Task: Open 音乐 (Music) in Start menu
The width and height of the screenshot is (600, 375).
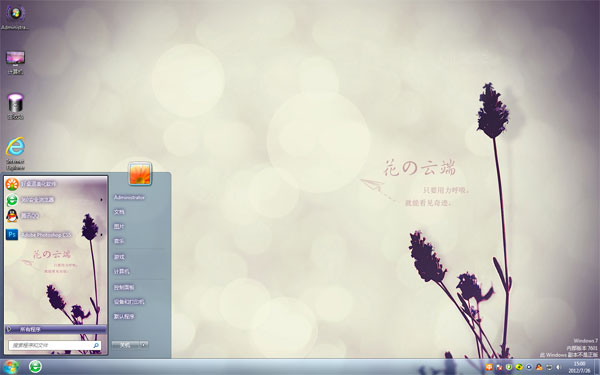Action: [119, 241]
